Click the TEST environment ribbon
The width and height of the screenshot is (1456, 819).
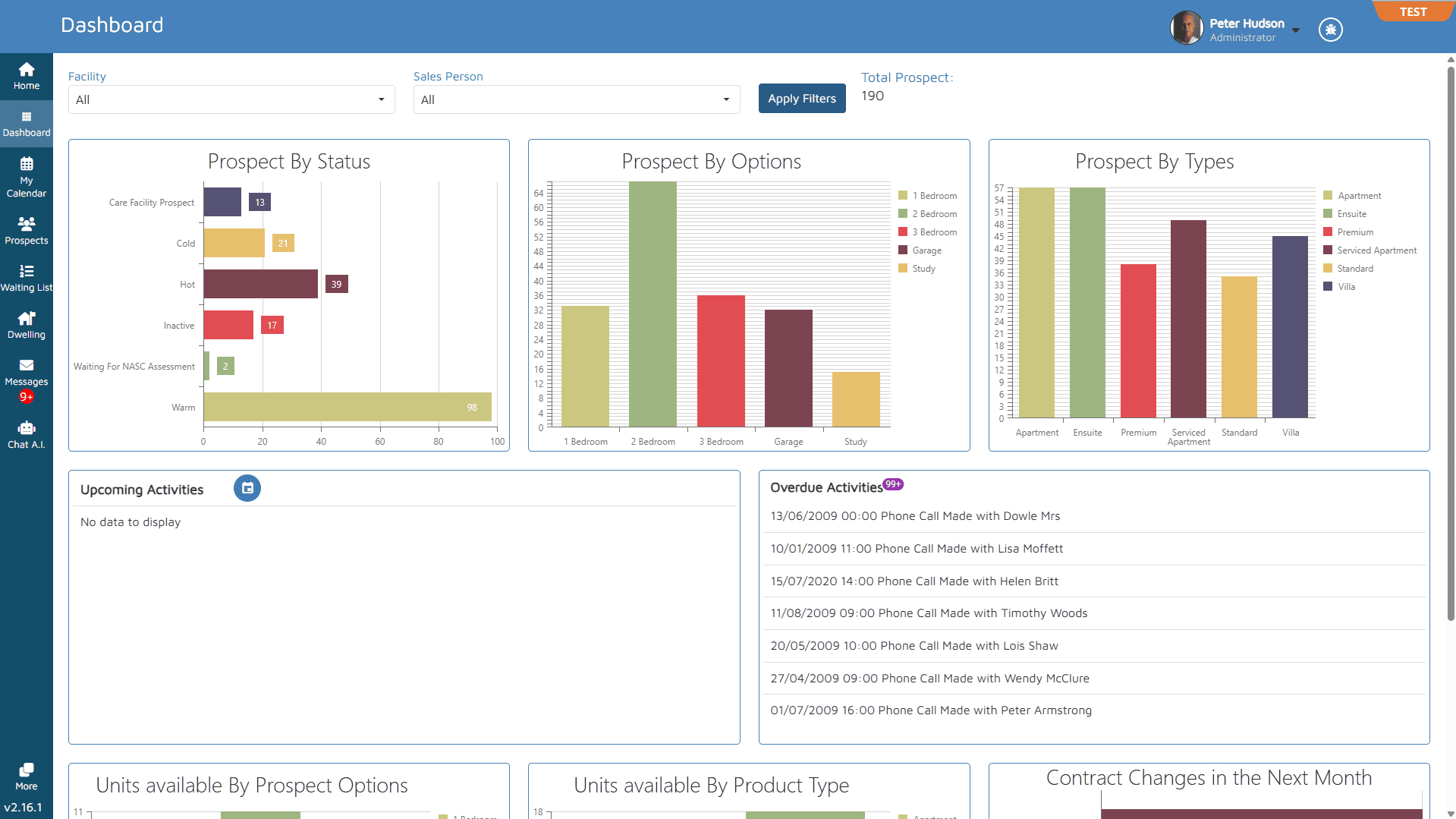click(1413, 11)
